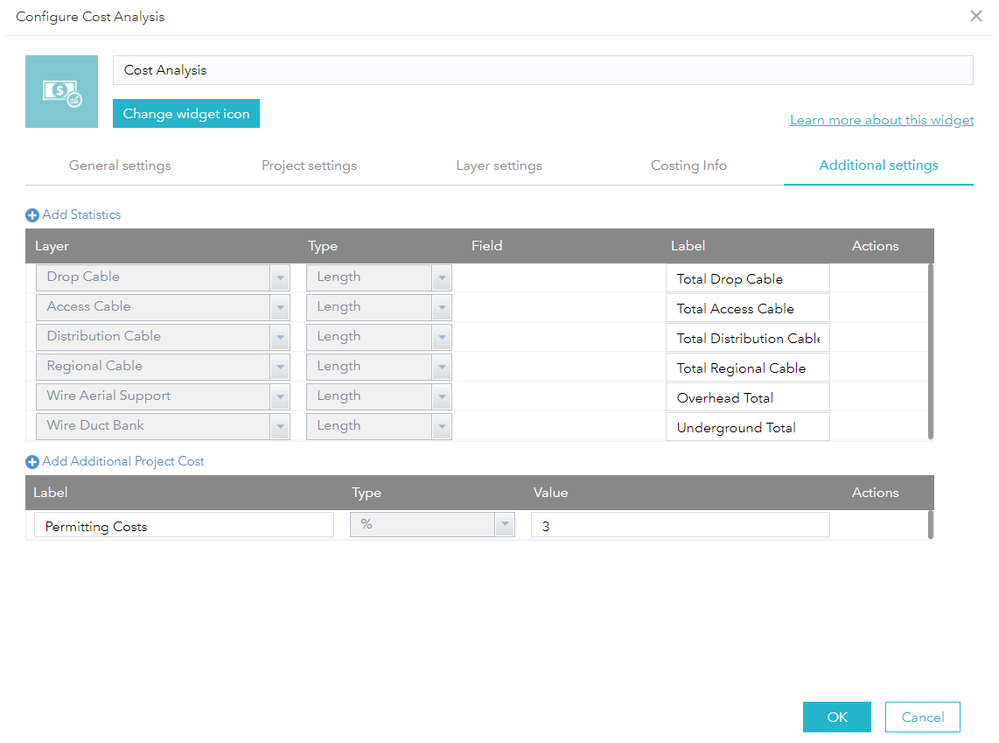Click the plus icon beside Add Additional Project Cost
The width and height of the screenshot is (999, 743).
click(32, 462)
